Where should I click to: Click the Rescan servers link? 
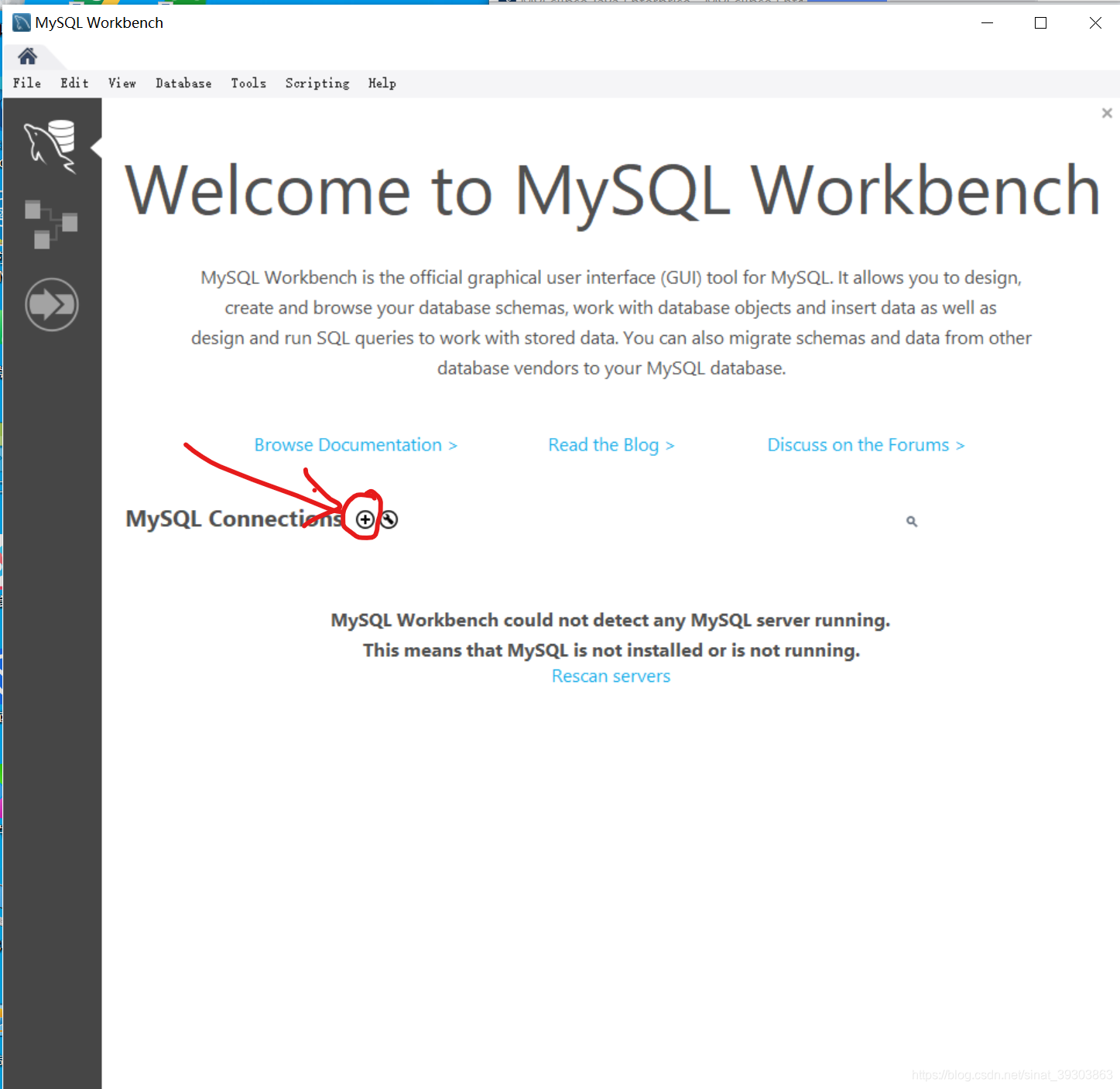tap(611, 676)
